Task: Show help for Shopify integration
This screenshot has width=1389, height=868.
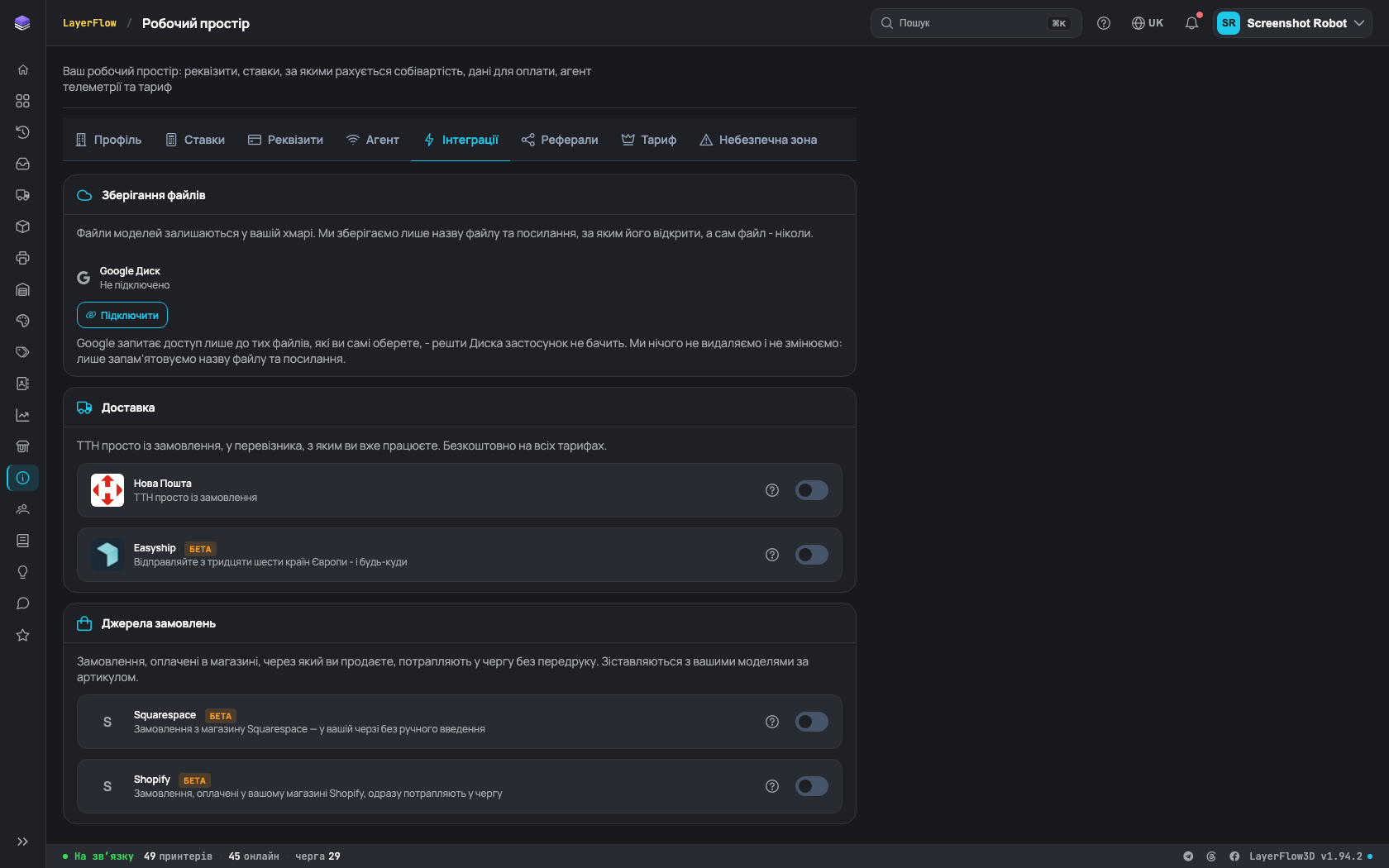Action: click(772, 786)
